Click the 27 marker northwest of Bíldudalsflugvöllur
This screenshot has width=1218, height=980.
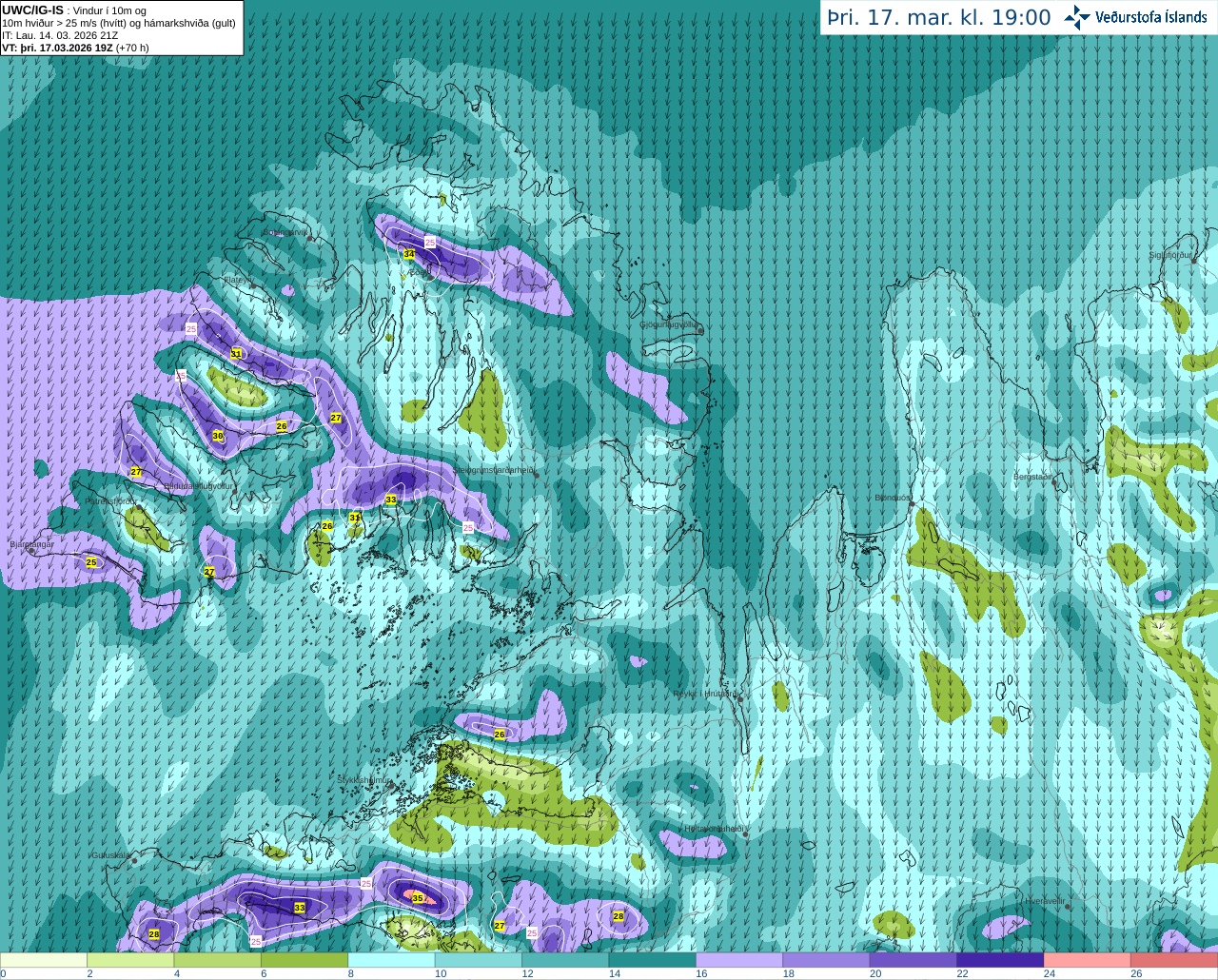pyautogui.click(x=136, y=472)
